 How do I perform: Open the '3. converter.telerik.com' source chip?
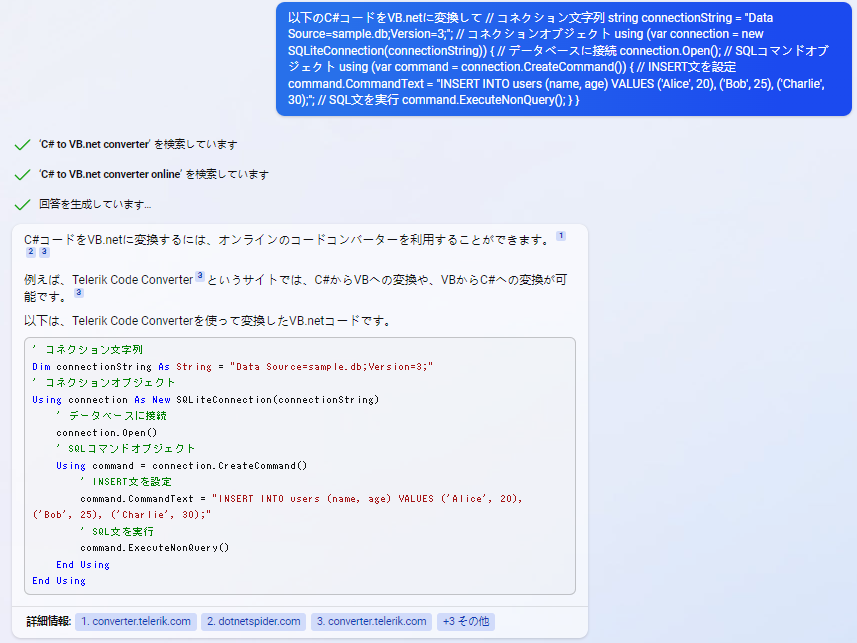click(372, 621)
